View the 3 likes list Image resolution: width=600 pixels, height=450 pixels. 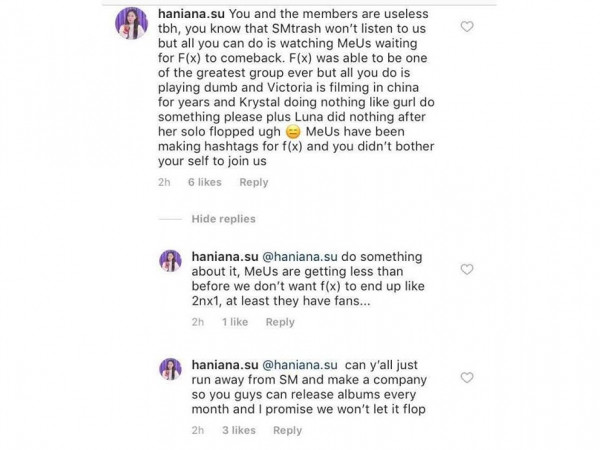(x=237, y=430)
